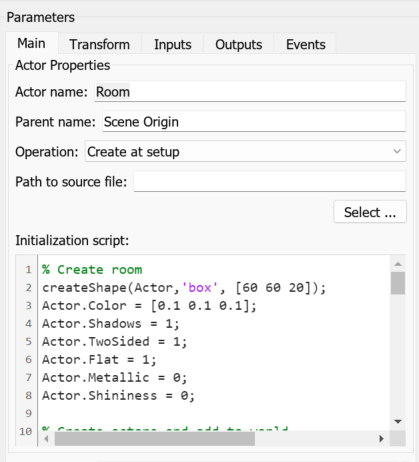Edit the Actor name field

tap(250, 92)
